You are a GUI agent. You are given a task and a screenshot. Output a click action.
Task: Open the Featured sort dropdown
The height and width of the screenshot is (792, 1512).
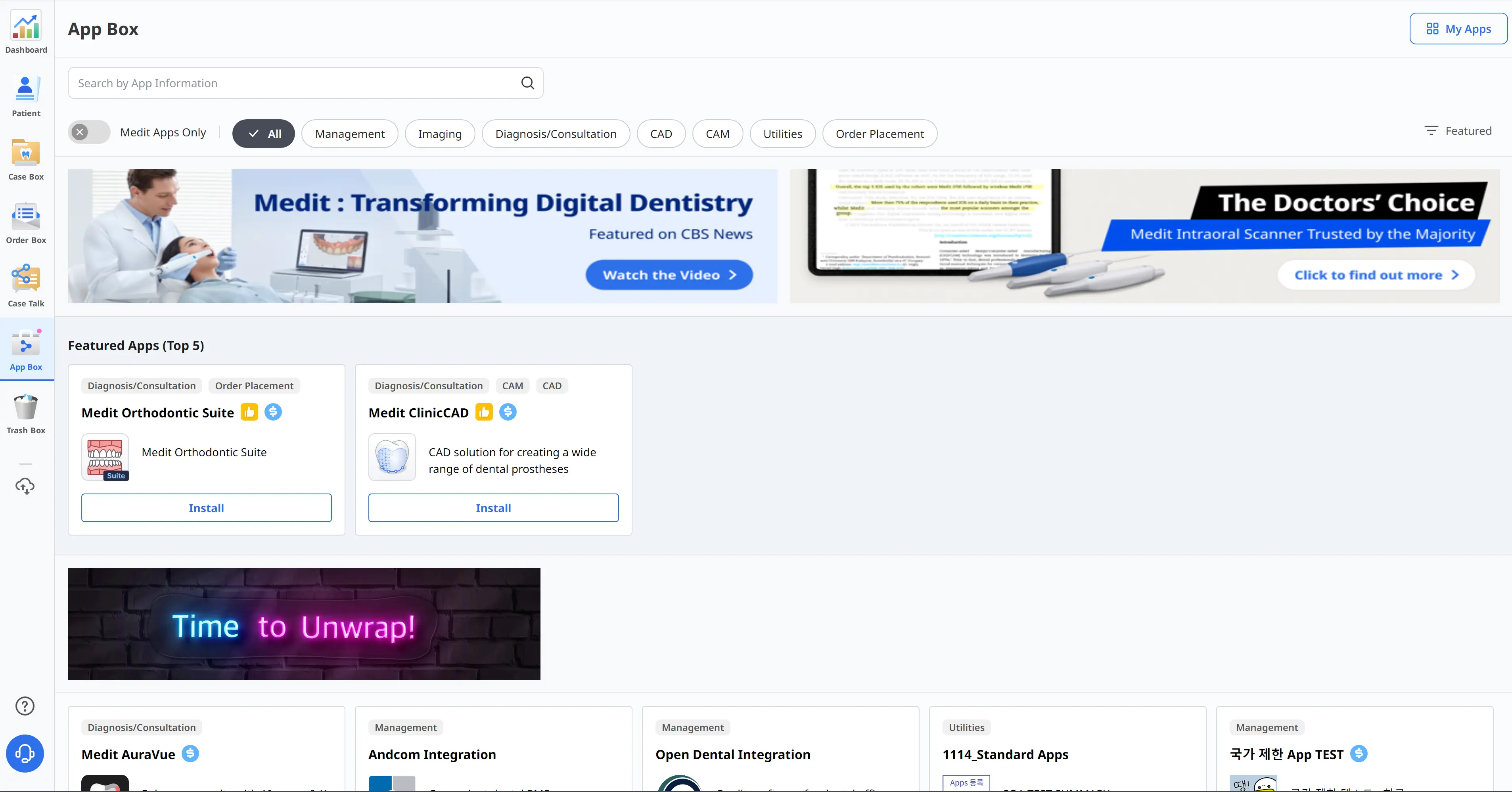pos(1458,131)
